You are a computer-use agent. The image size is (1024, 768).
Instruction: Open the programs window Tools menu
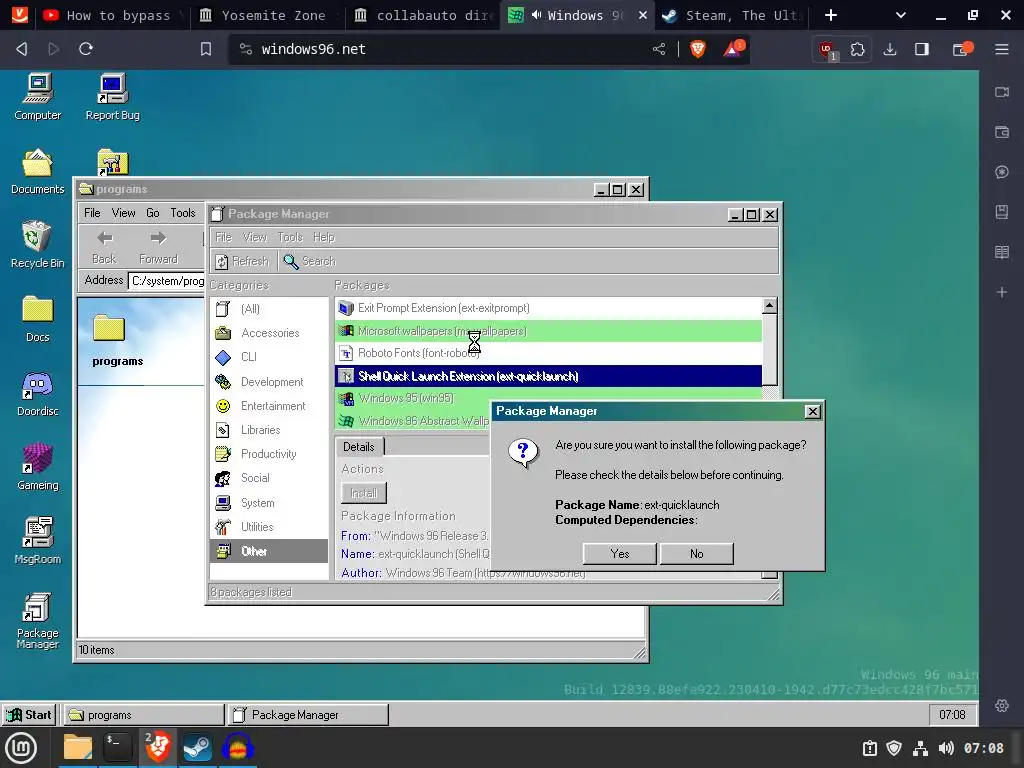pyautogui.click(x=183, y=213)
